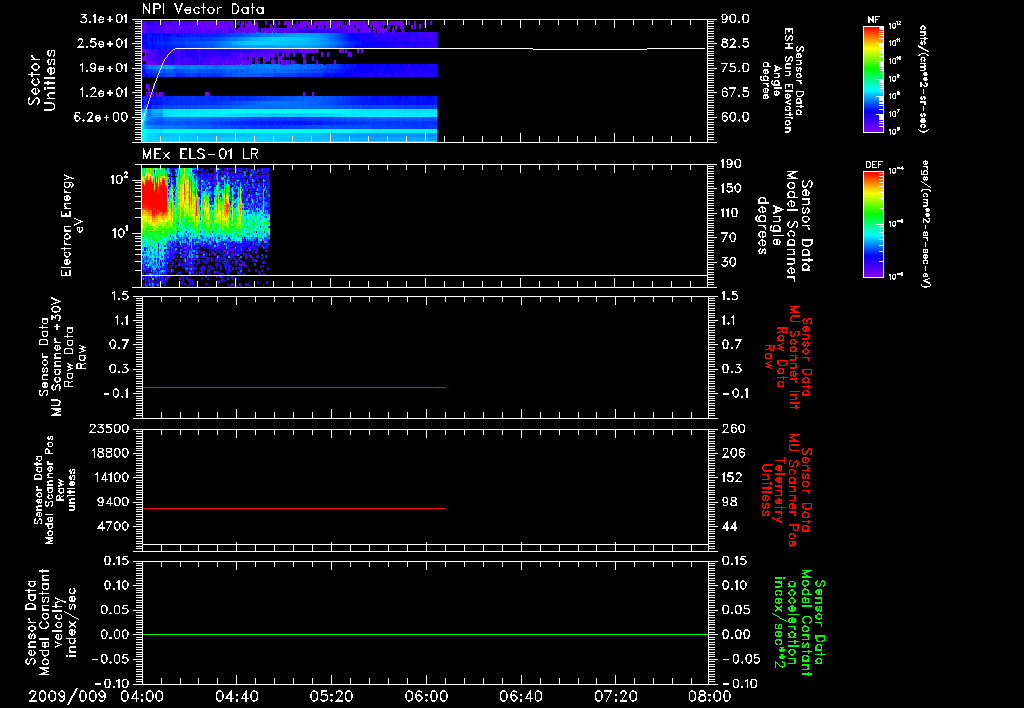Click the 75.0 sun elevation tick label
Image resolution: width=1024 pixels, height=708 pixels.
[735, 68]
